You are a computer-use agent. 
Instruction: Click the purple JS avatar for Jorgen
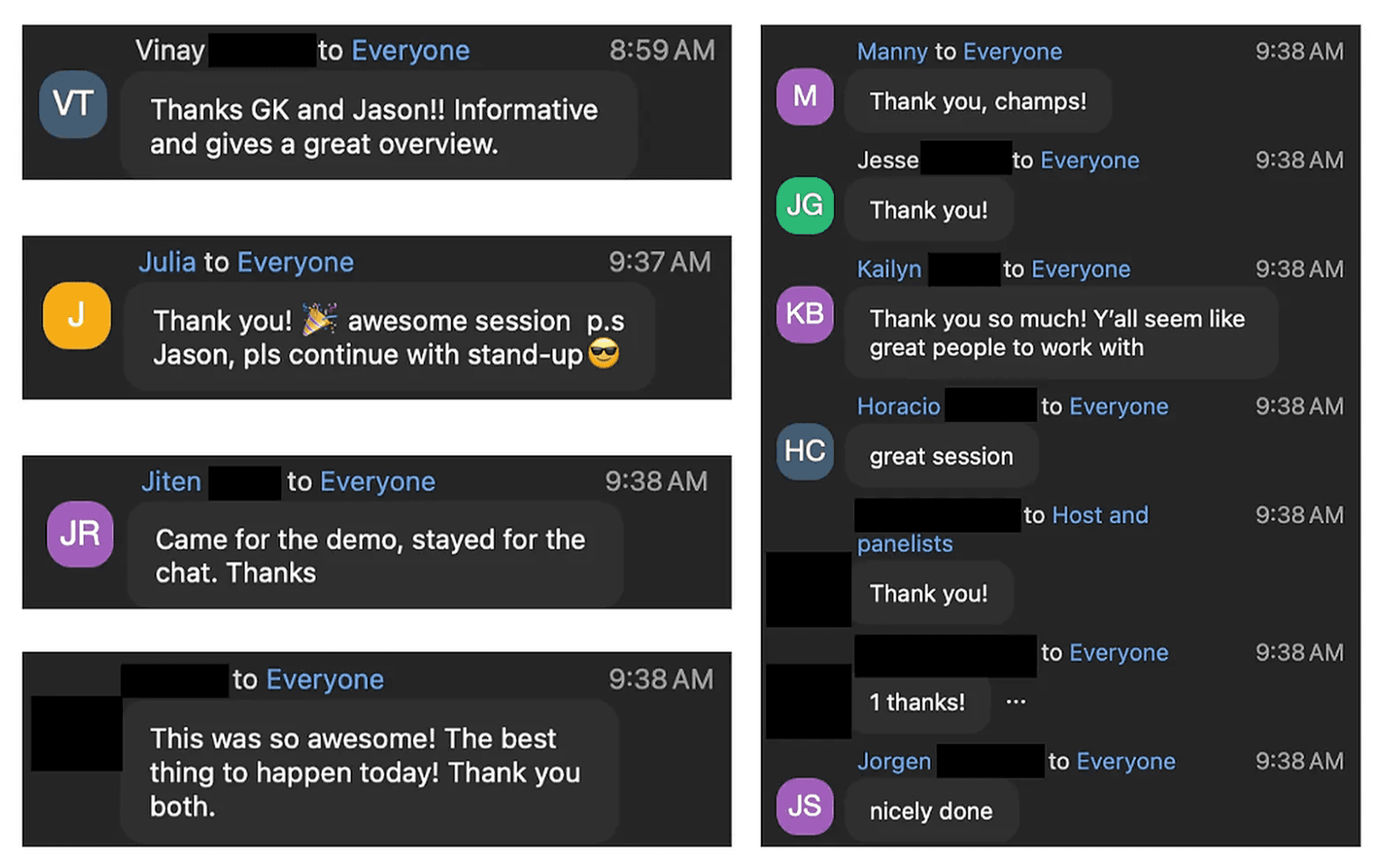tap(804, 806)
